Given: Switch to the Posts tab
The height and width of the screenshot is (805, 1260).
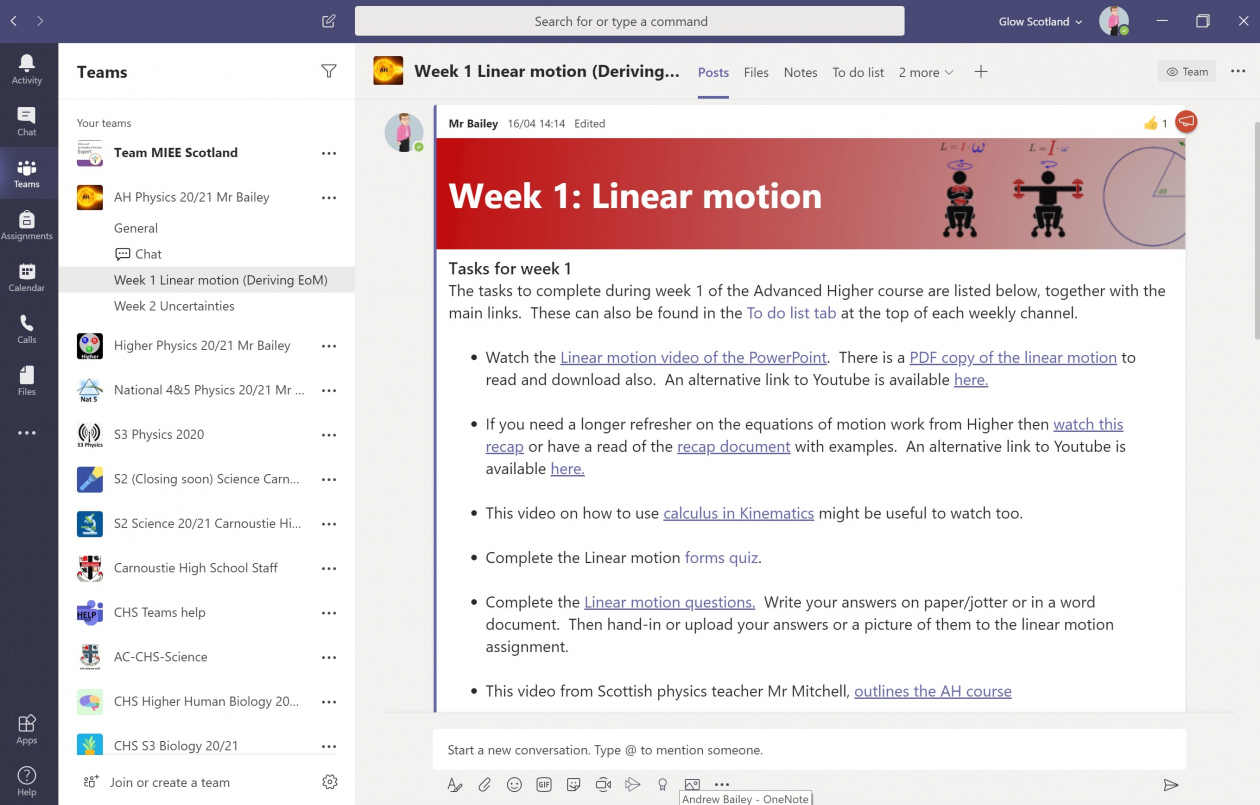Looking at the screenshot, I should pyautogui.click(x=713, y=72).
